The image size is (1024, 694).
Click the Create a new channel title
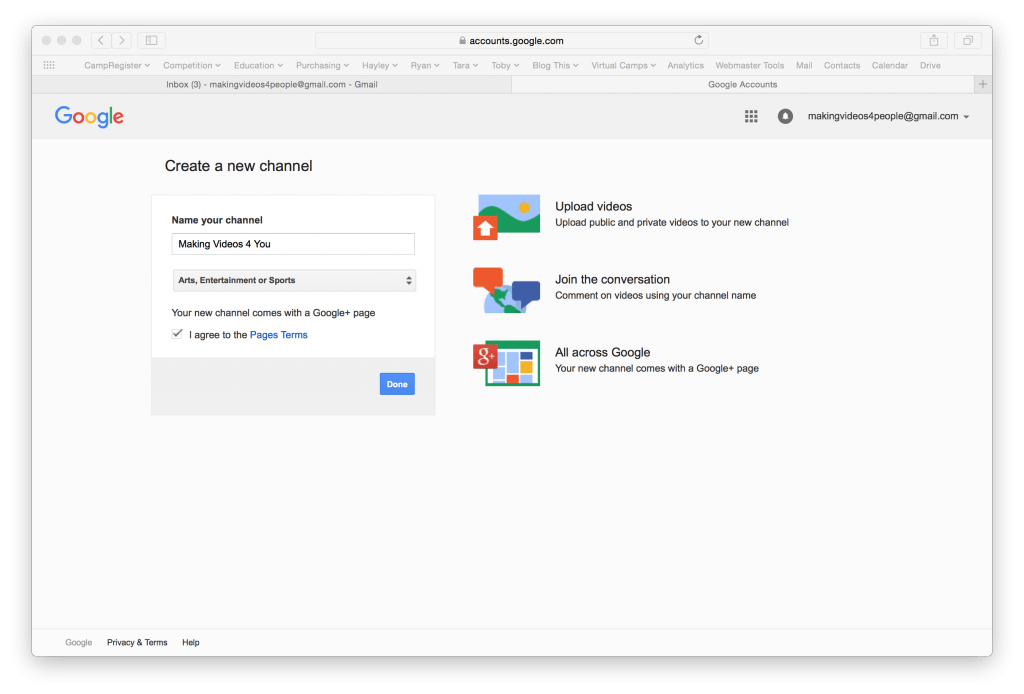pos(238,166)
